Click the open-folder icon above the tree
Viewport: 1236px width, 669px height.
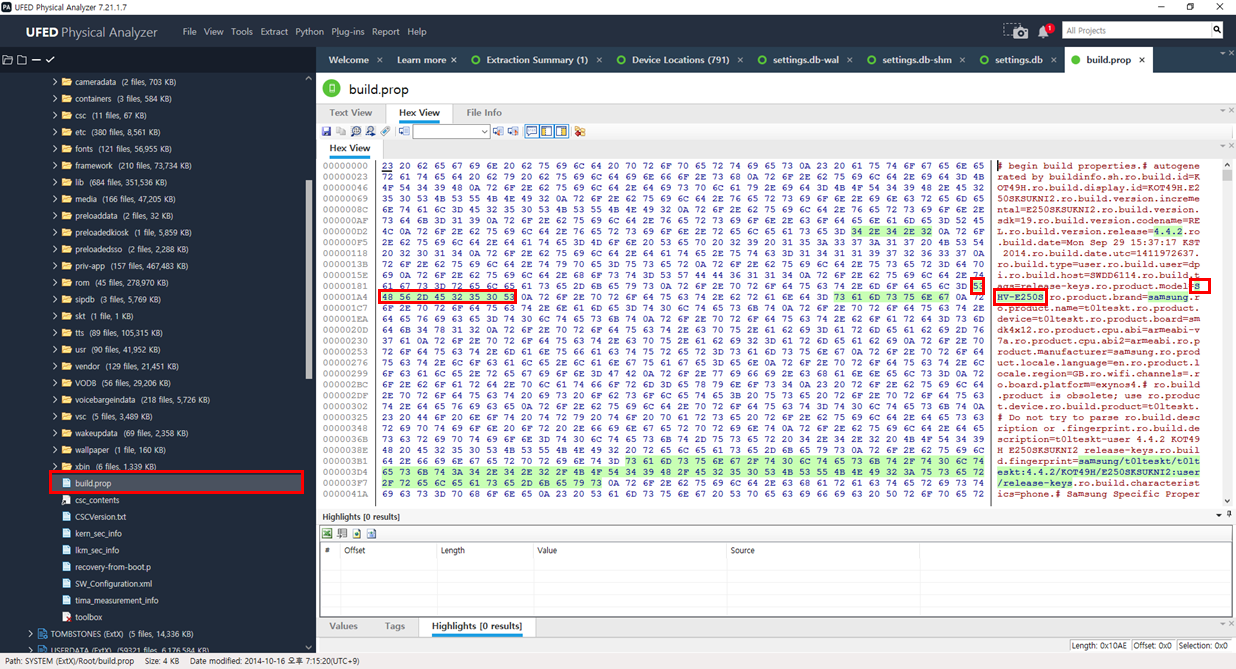pyautogui.click(x=8, y=60)
